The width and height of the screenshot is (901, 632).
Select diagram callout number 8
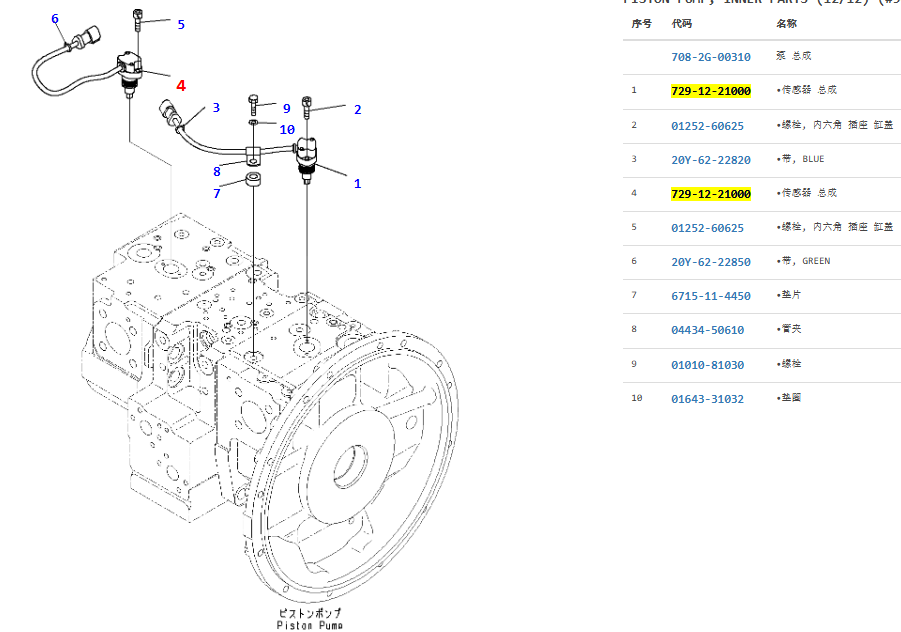point(217,171)
